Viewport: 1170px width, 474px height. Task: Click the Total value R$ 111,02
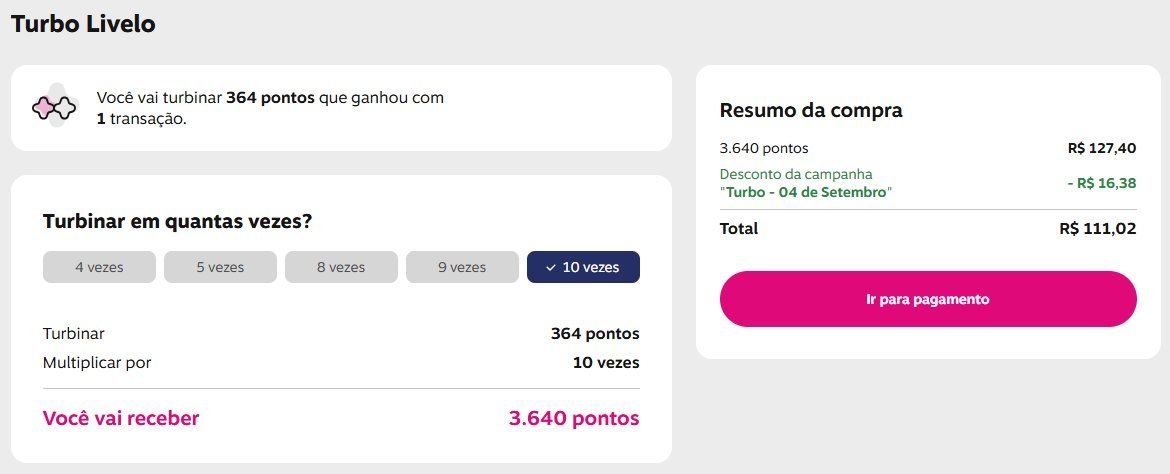(x=1098, y=229)
